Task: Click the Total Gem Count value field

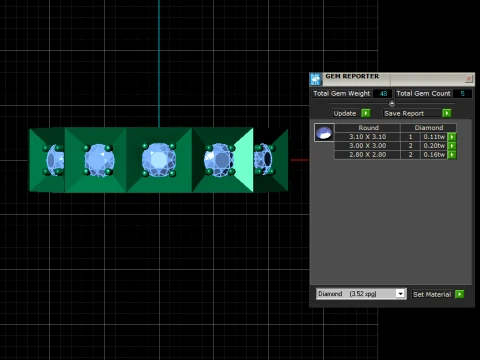Action: [x=462, y=94]
